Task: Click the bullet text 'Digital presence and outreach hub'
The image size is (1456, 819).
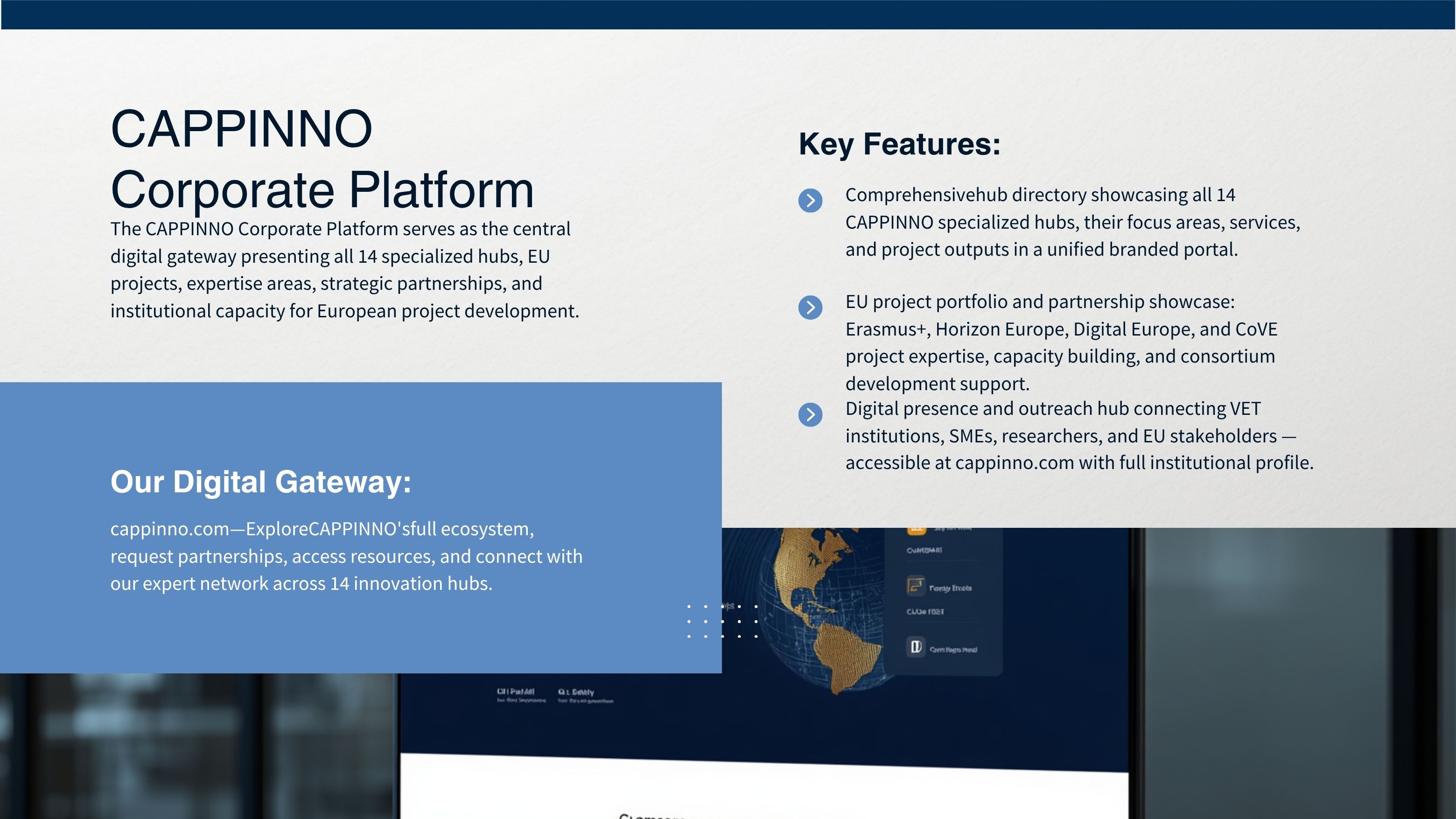Action: tap(1079, 435)
